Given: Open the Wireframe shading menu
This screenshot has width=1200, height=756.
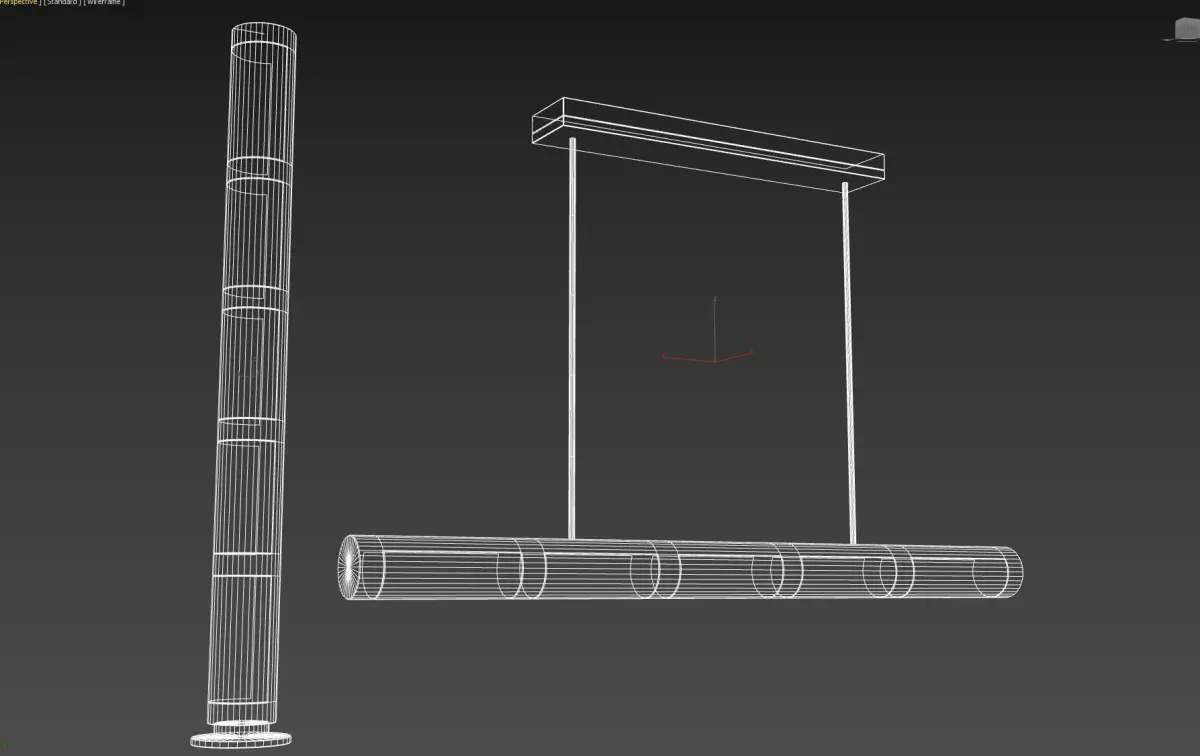Looking at the screenshot, I should (x=104, y=3).
